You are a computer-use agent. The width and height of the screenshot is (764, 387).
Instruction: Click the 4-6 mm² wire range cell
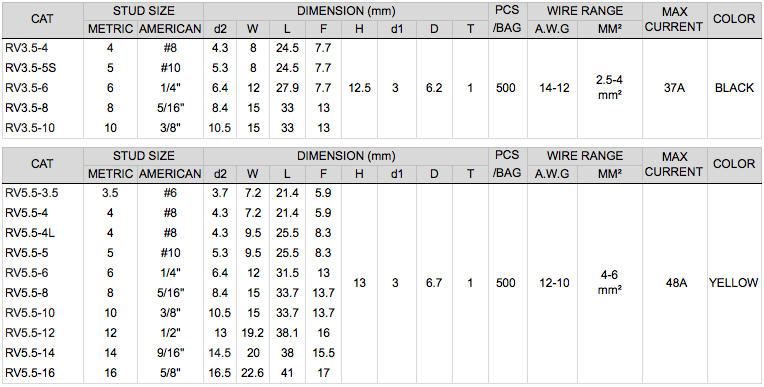pos(610,283)
